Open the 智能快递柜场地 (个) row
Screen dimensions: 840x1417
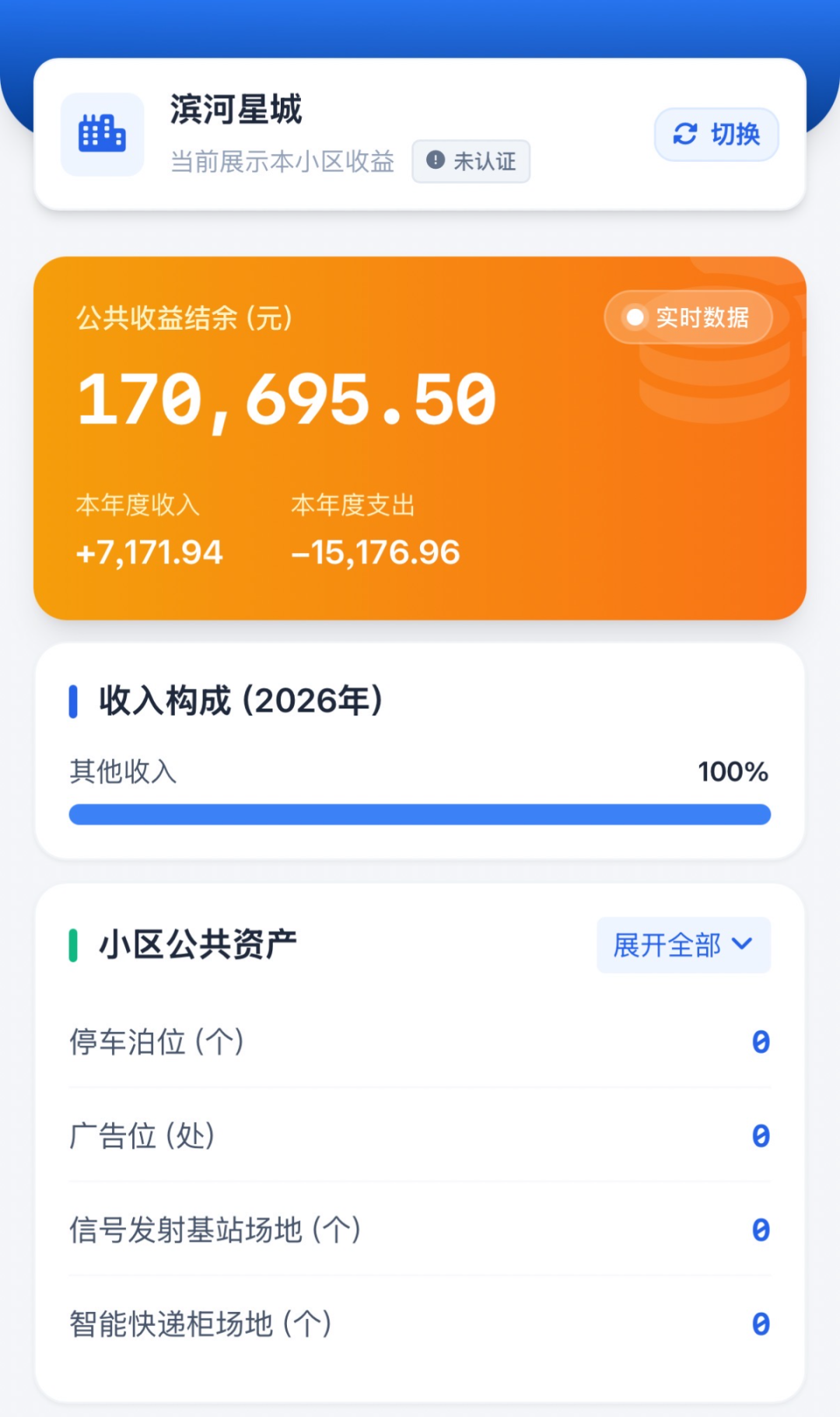420,1324
